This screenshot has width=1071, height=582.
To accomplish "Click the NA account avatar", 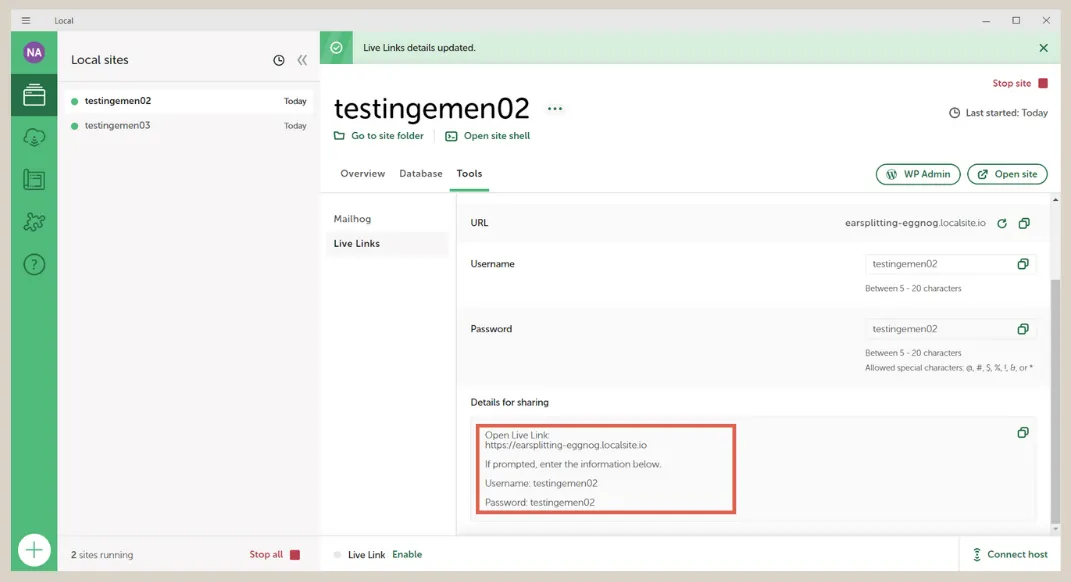I will pos(34,51).
